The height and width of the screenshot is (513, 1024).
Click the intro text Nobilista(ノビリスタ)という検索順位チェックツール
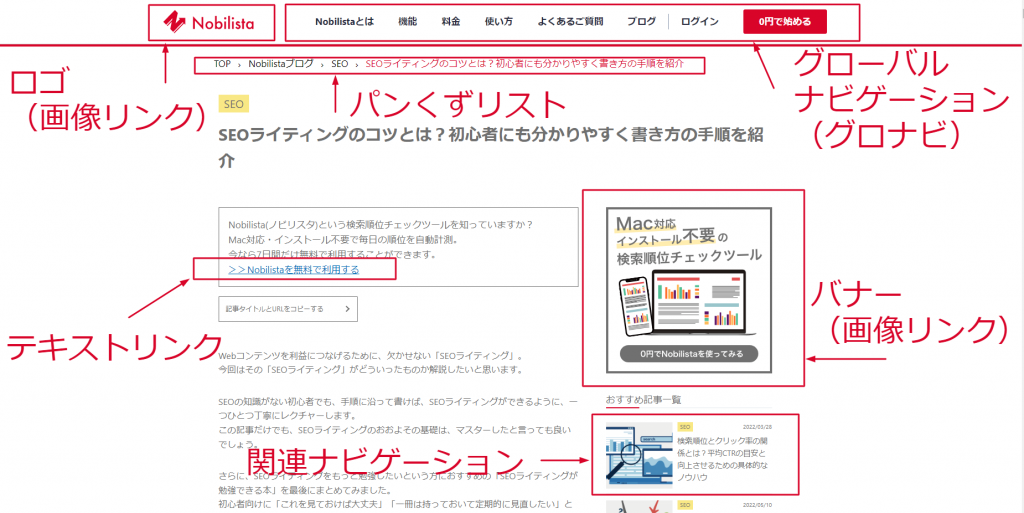tap(381, 225)
